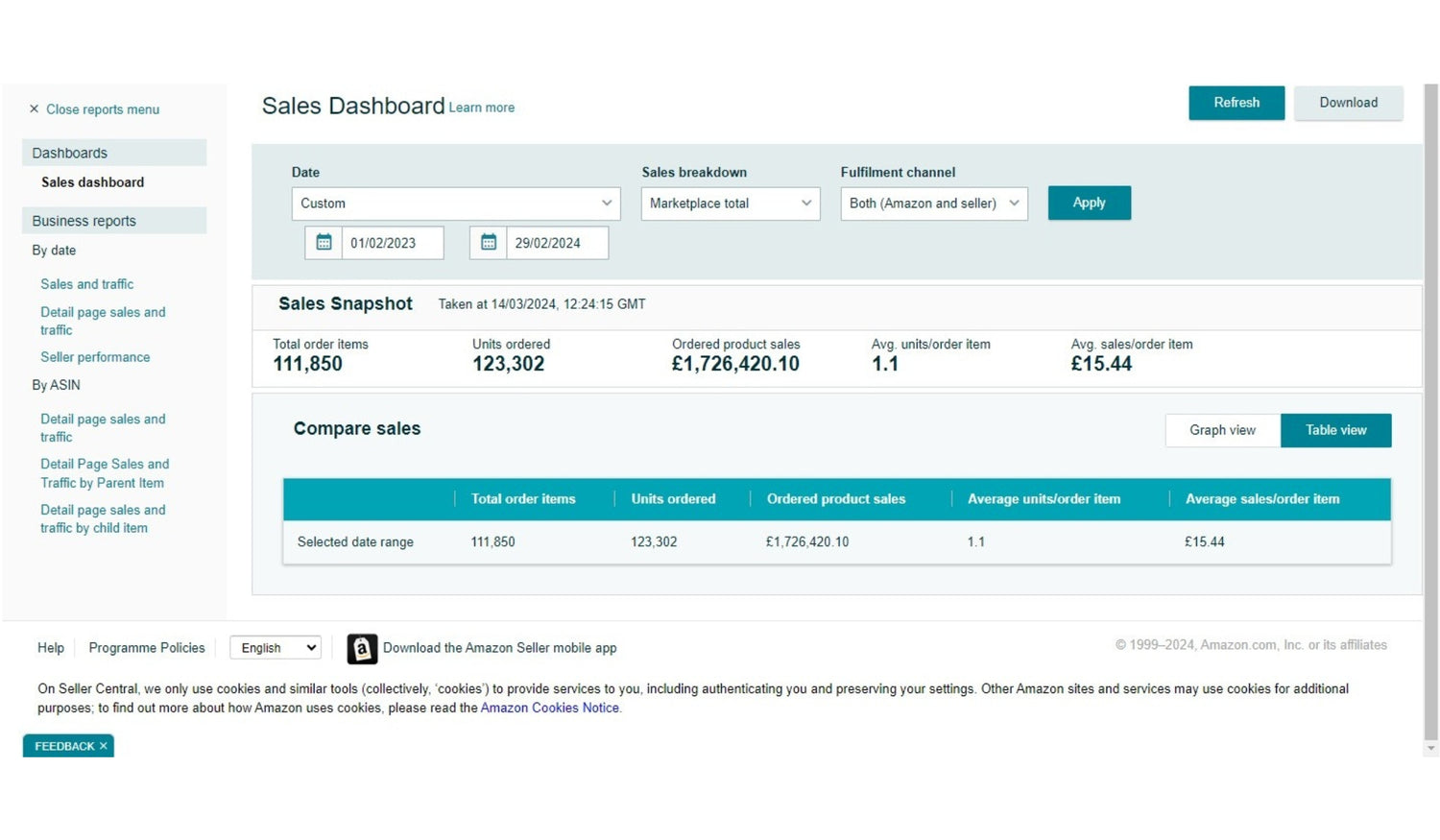Close the reports menu with X icon
The height and width of the screenshot is (840, 1440).
[x=34, y=109]
